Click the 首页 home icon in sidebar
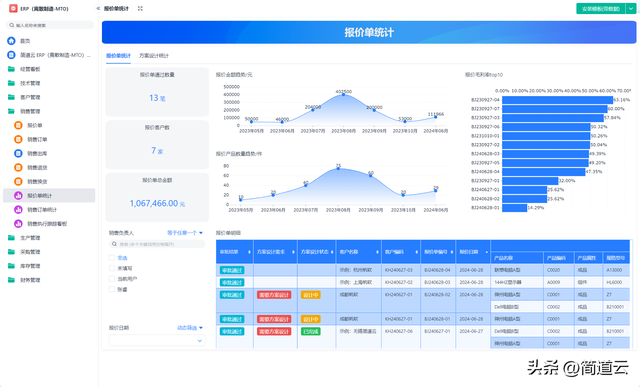This screenshot has height=387, width=640. pos(11,41)
